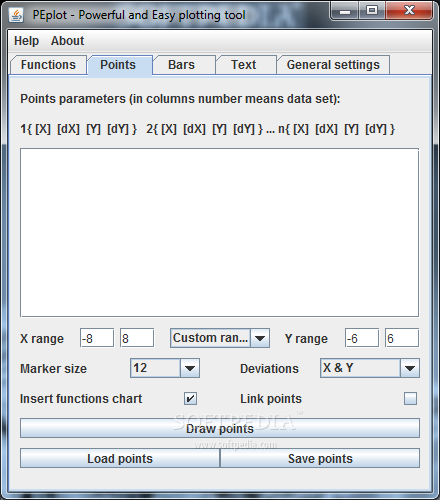Focus the X range maximum field
The image size is (440, 500).
coord(137,338)
